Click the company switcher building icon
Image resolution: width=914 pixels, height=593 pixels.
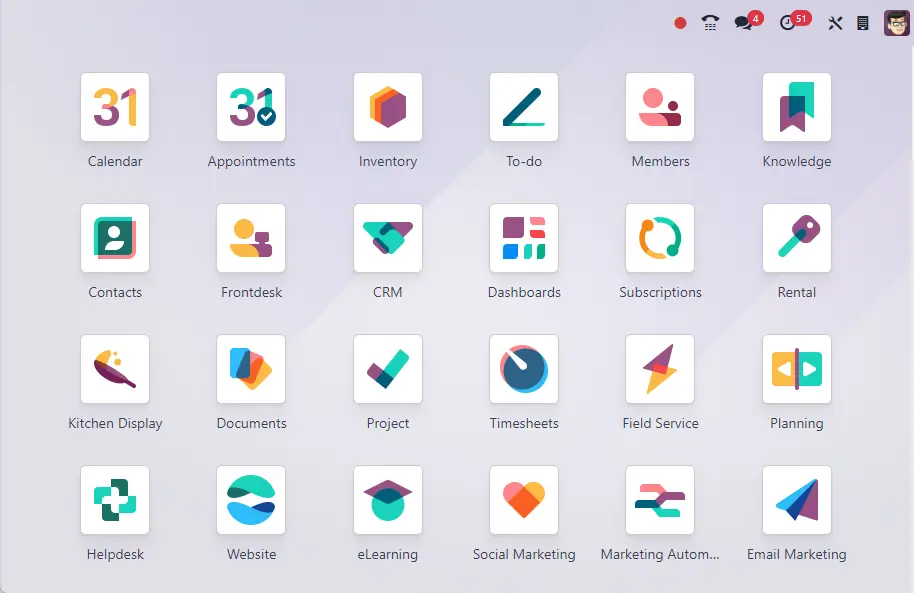coord(863,23)
